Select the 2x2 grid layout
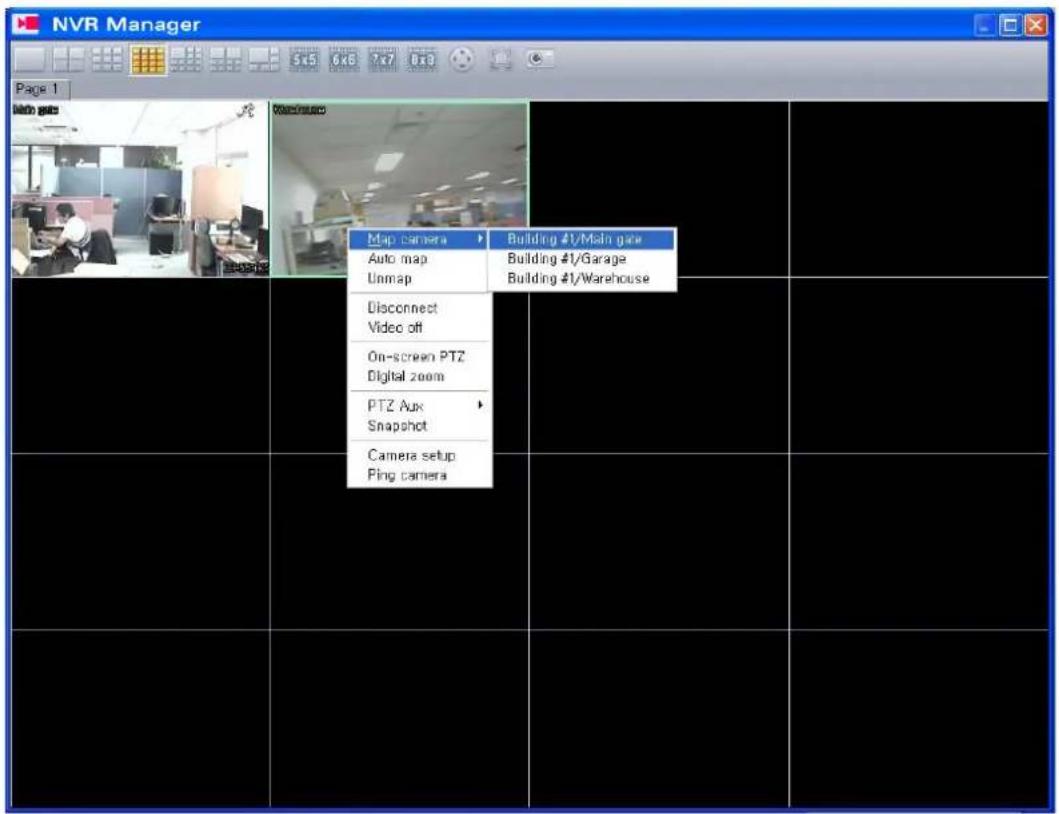The image size is (1059, 814). pos(68,59)
